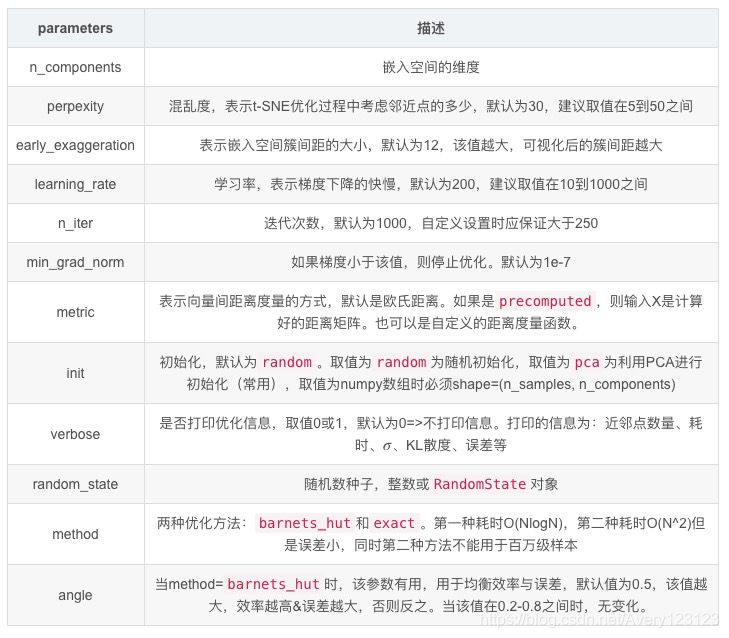Click the 'parameters' column header
Viewport: 729px width, 638px height.
point(75,28)
